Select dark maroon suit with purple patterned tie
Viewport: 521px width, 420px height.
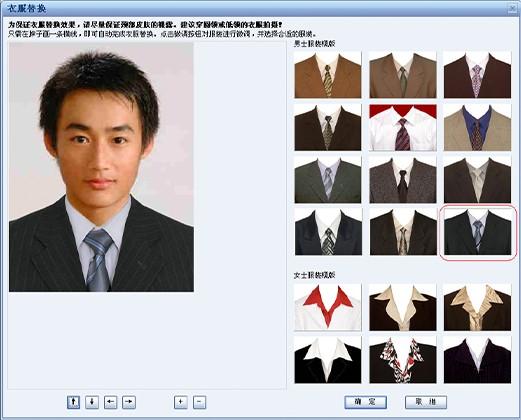tap(477, 75)
